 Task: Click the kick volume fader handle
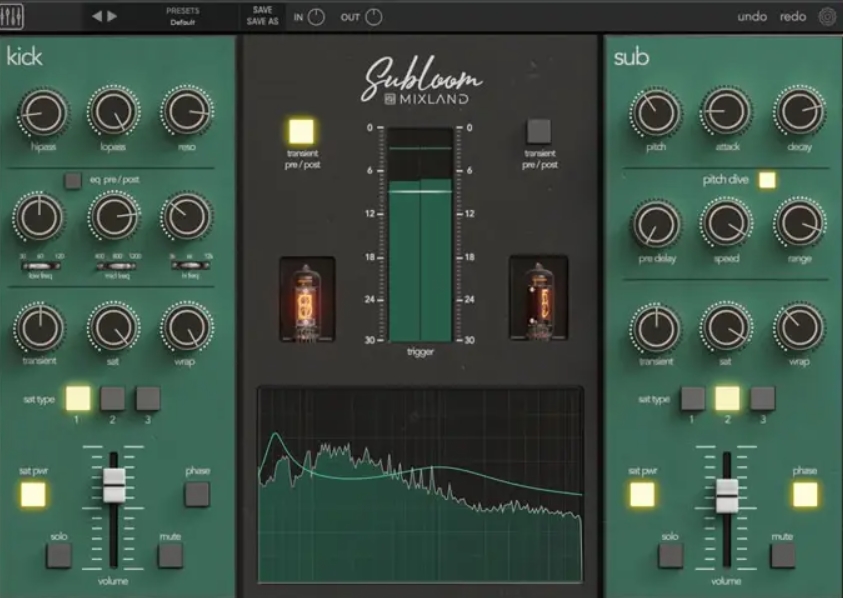[x=114, y=485]
